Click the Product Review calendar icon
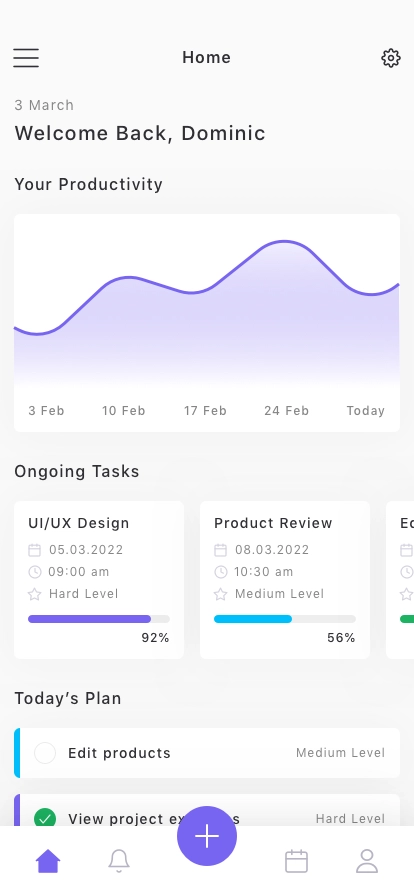Viewport: 414px width, 896px height. pyautogui.click(x=220, y=550)
